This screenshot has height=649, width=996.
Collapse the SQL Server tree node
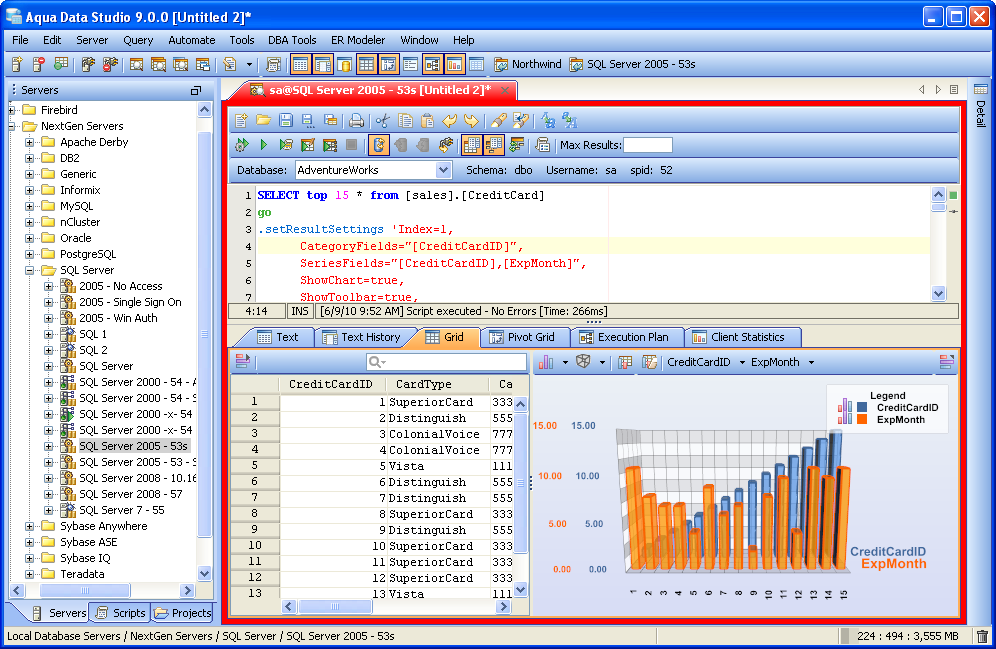click(31, 270)
